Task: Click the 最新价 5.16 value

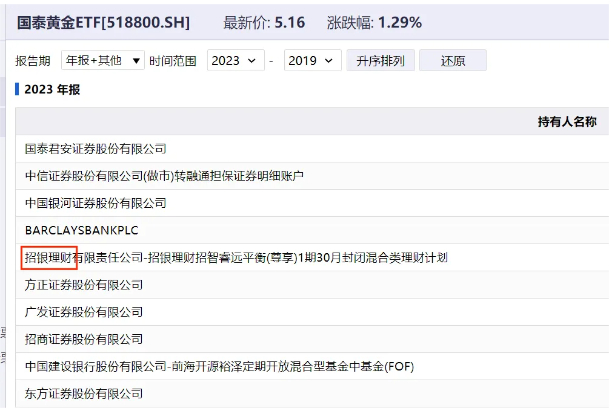Action: coord(290,23)
